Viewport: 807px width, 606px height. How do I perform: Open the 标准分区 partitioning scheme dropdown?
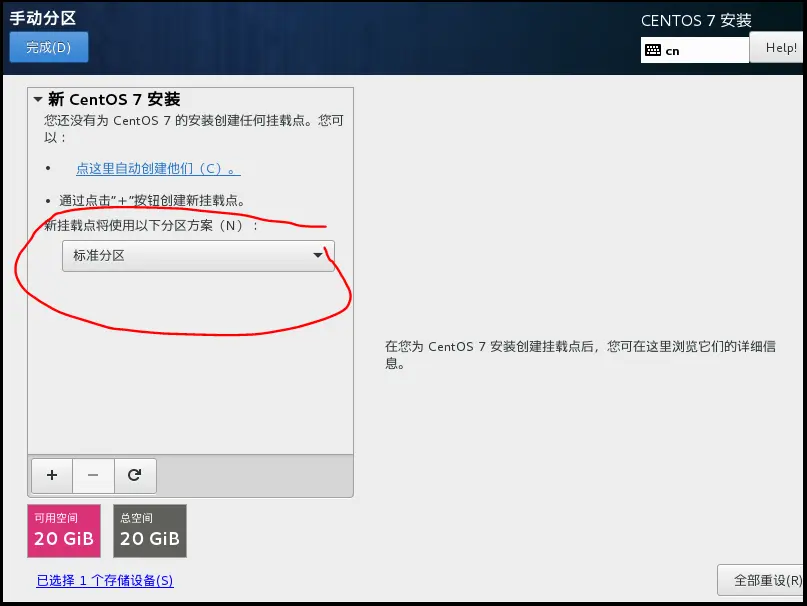pos(197,256)
